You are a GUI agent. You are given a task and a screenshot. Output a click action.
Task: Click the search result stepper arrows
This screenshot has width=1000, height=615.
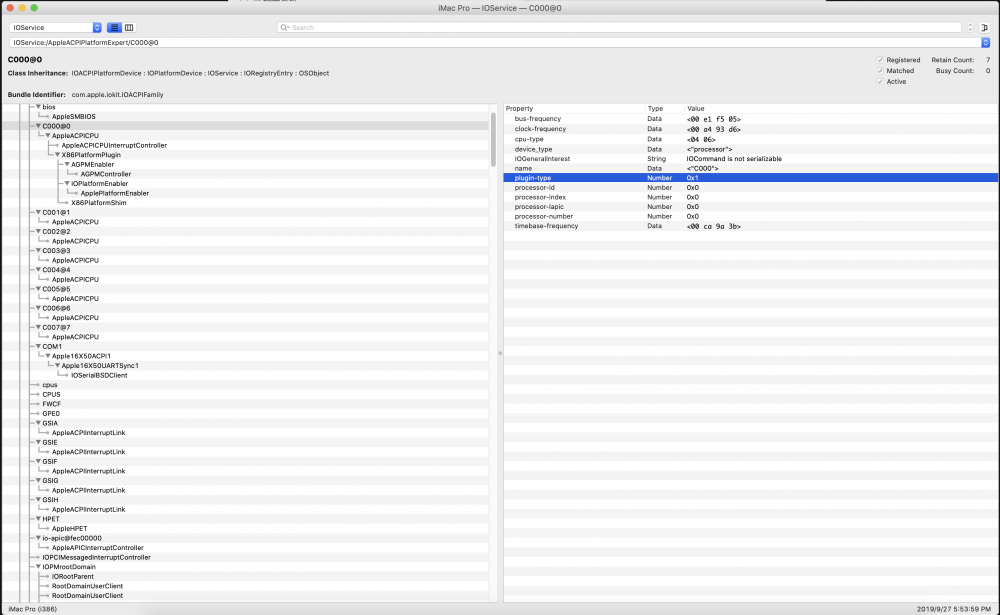[970, 27]
